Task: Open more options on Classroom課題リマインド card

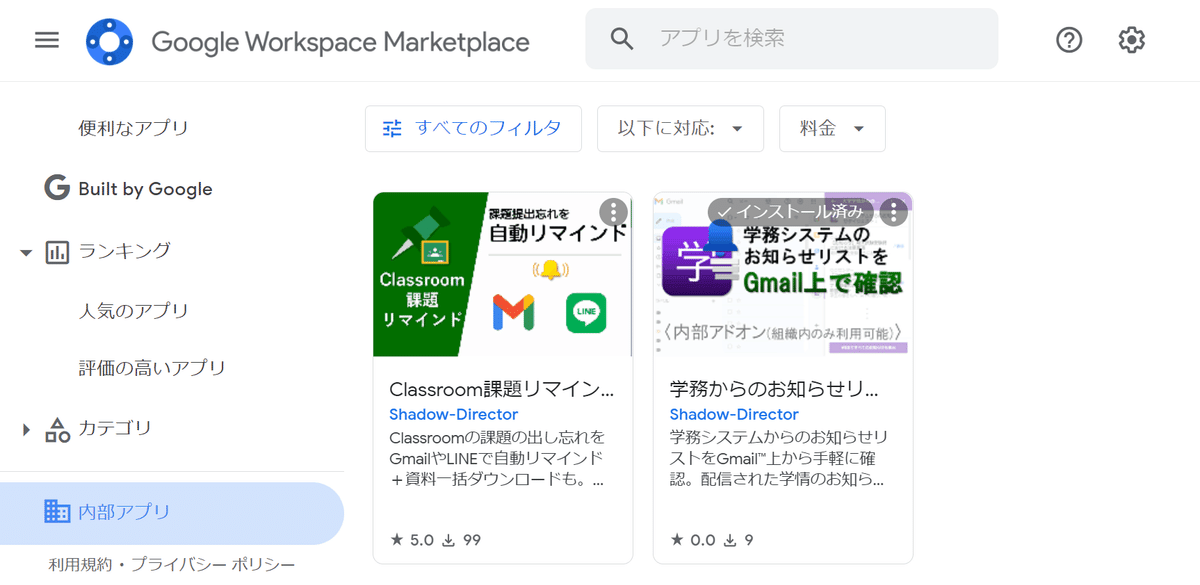Action: [x=613, y=212]
